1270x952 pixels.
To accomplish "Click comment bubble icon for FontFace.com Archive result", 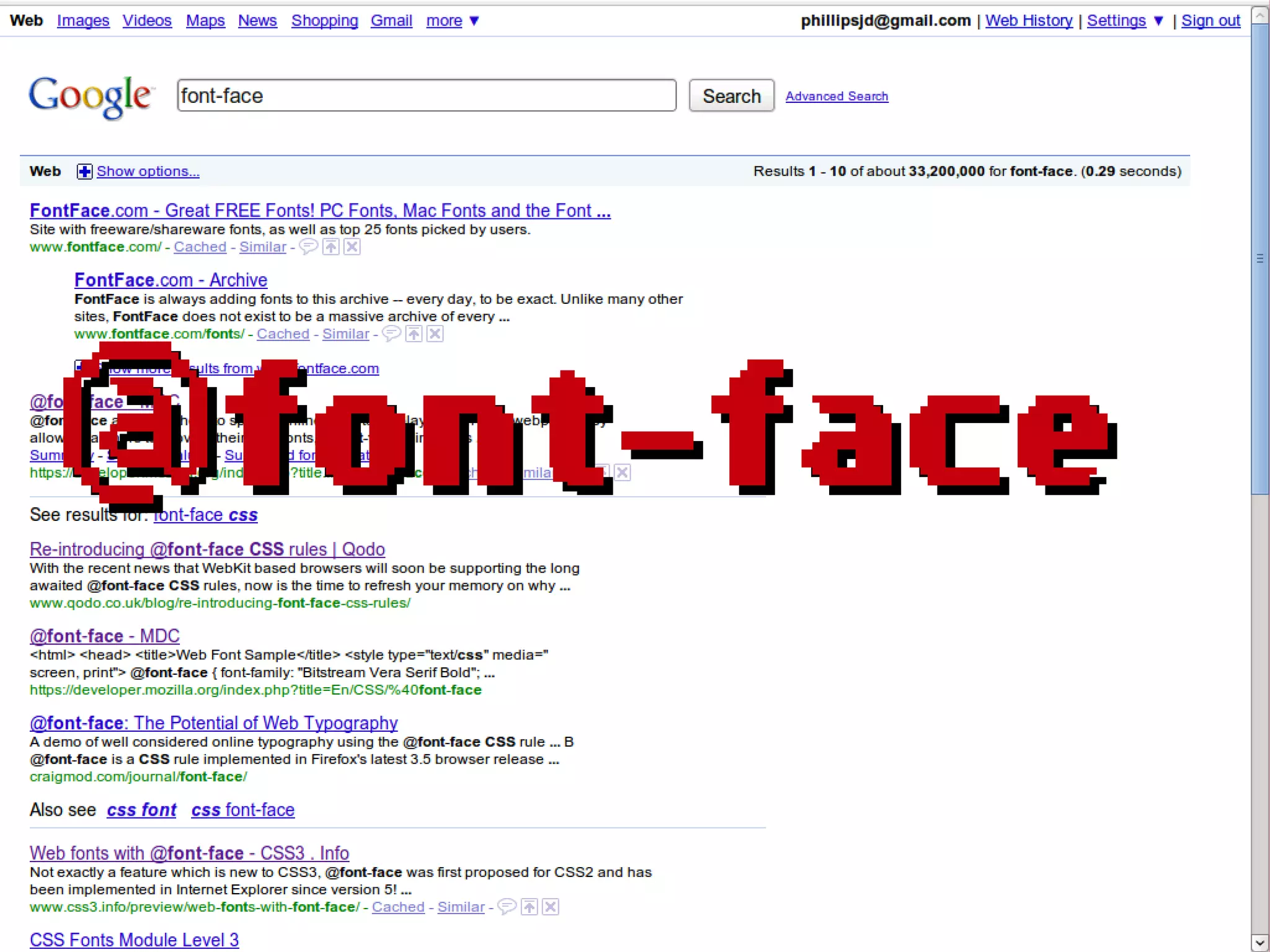I will coord(391,334).
